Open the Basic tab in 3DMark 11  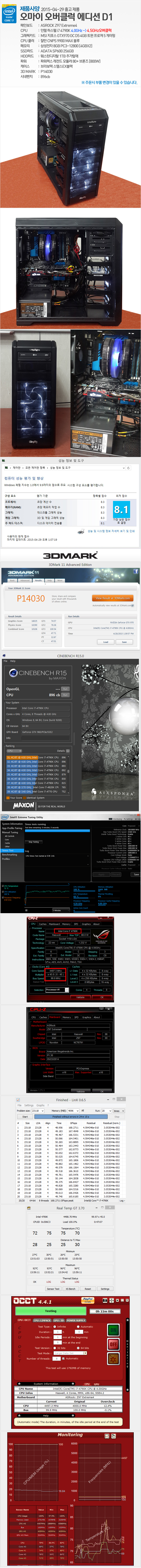coord(12,581)
